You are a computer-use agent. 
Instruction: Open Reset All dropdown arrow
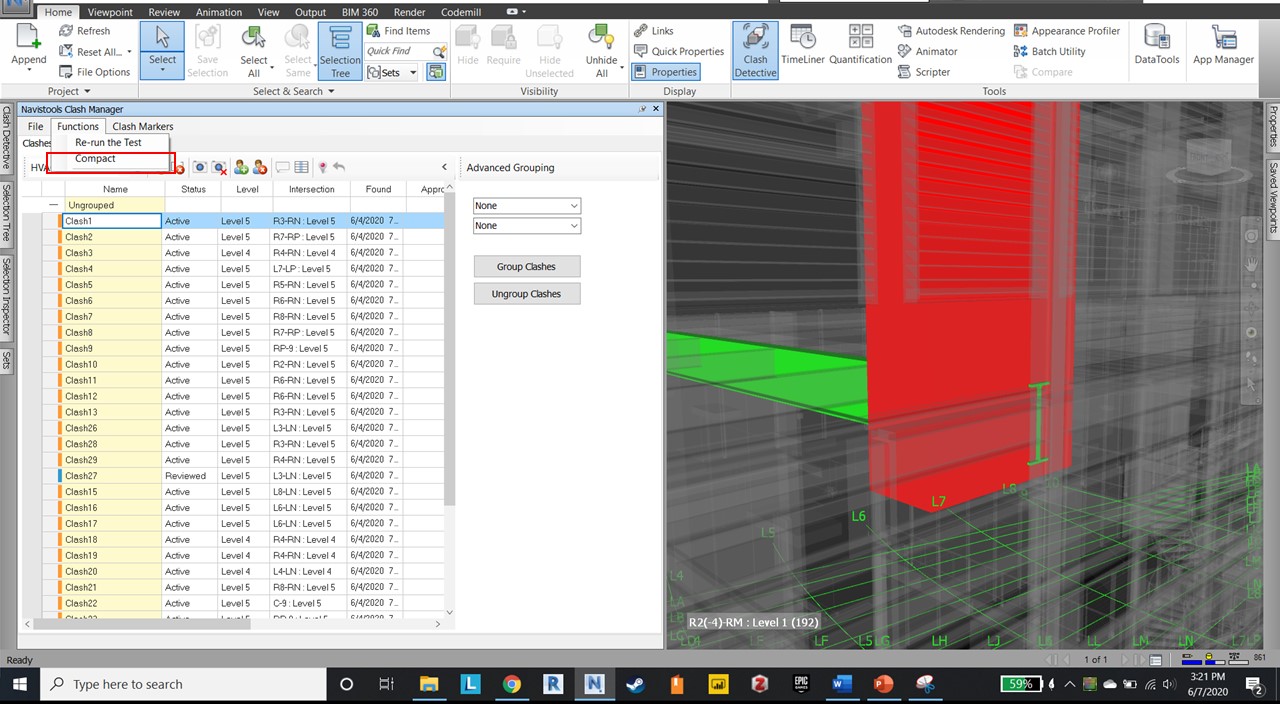130,52
